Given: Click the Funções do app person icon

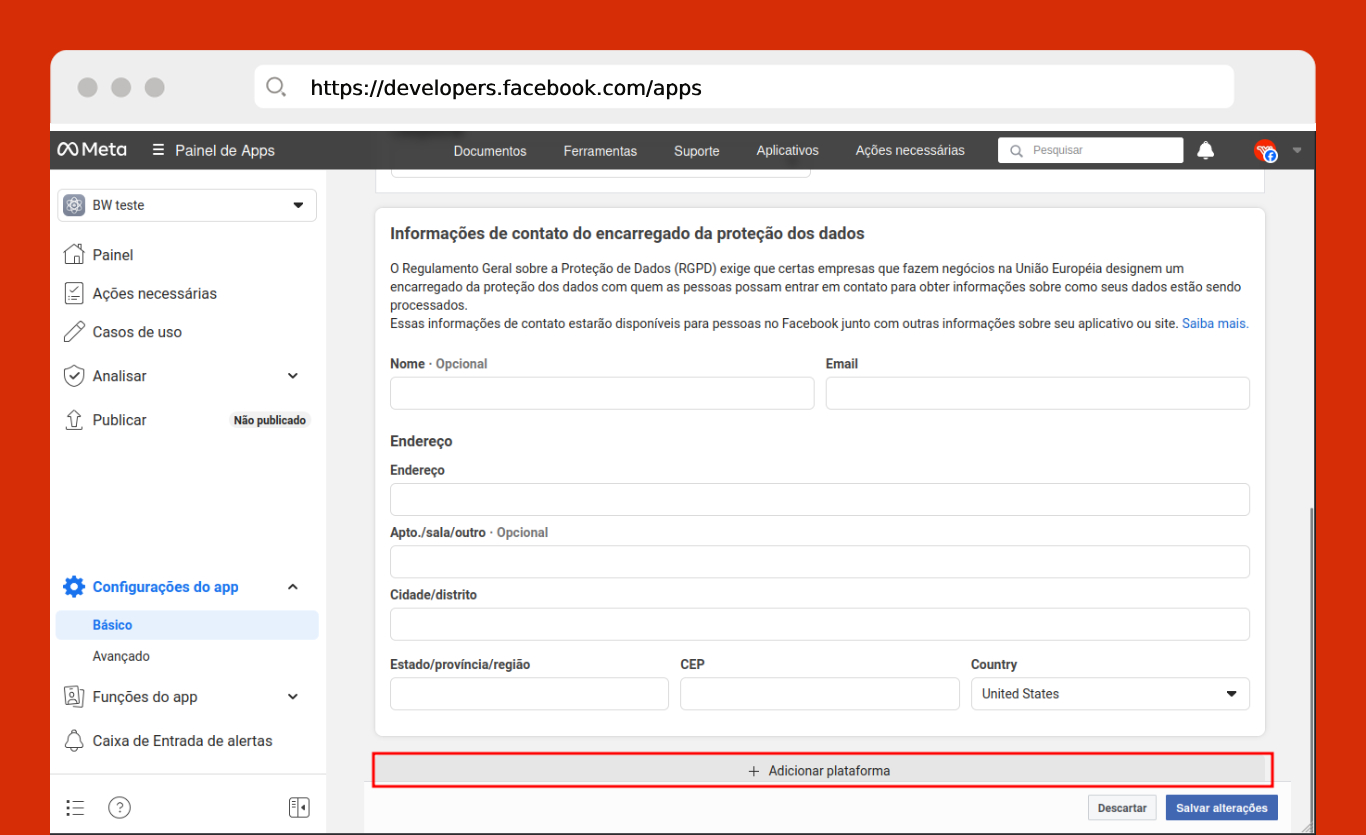Looking at the screenshot, I should point(74,697).
